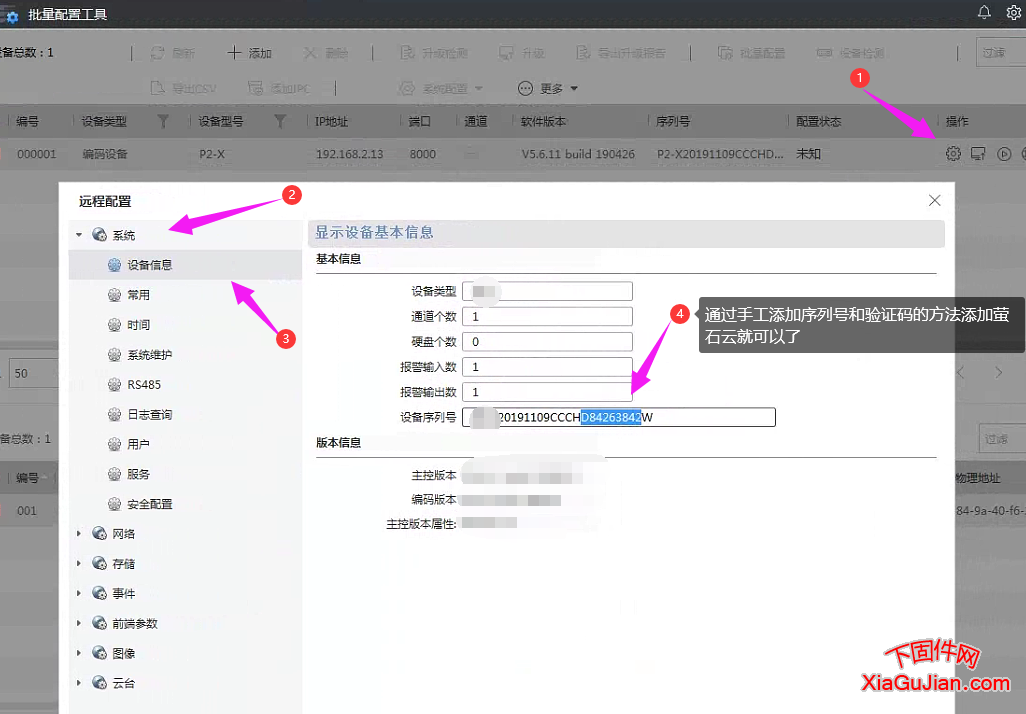The height and width of the screenshot is (714, 1026).
Task: Click the 导出升级报告 toolbar button
Action: [620, 53]
